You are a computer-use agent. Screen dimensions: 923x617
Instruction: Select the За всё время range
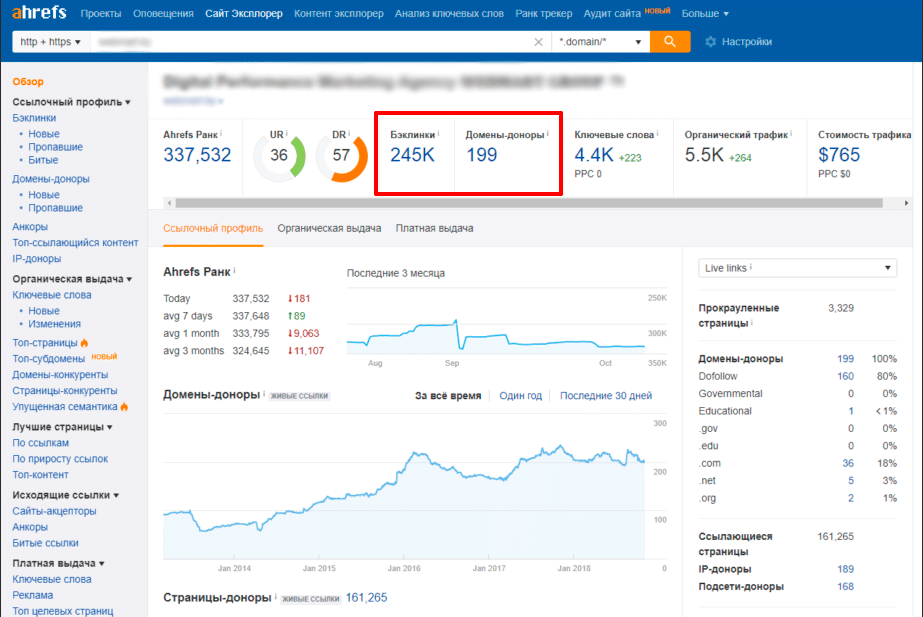(448, 396)
